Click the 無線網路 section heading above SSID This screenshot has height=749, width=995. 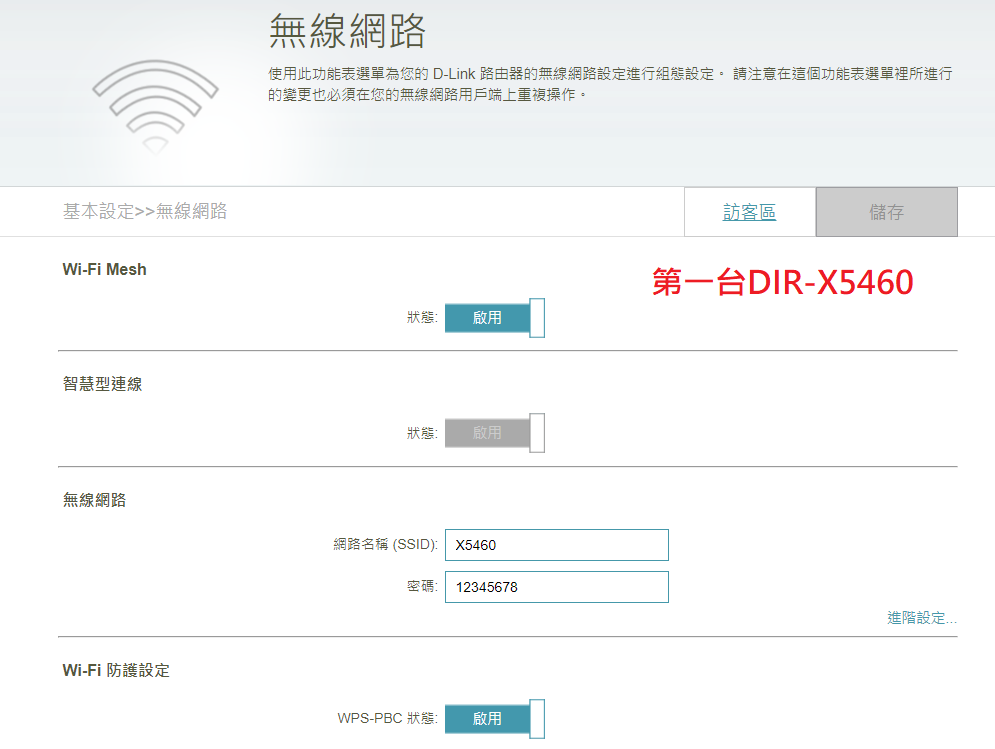tap(94, 500)
